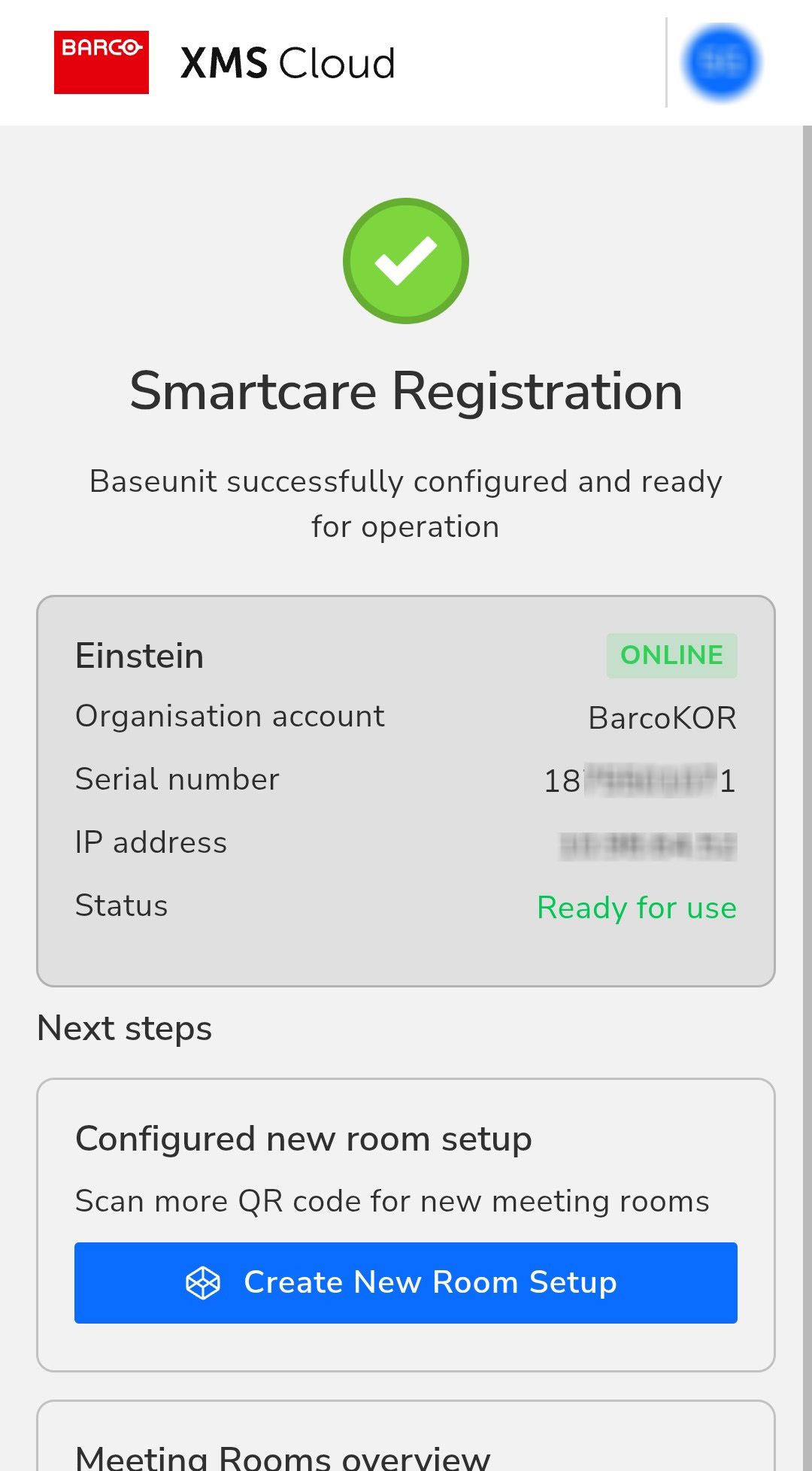Click the green success checkmark icon
The image size is (812, 1471).
click(x=406, y=261)
